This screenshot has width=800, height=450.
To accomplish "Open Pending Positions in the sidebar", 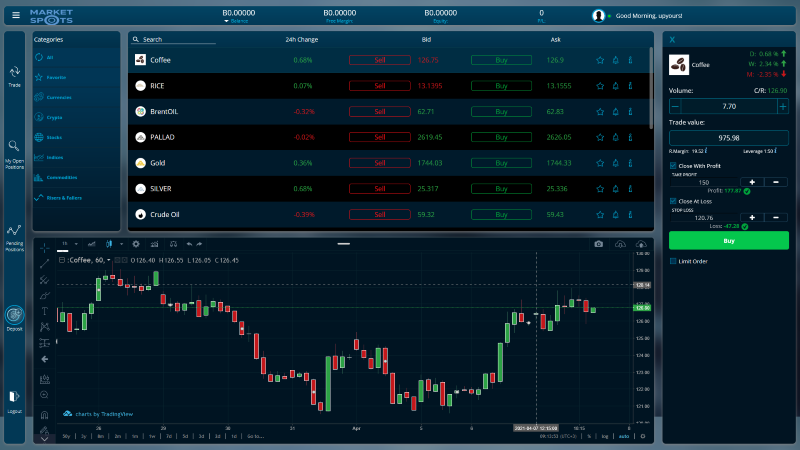I will point(14,238).
